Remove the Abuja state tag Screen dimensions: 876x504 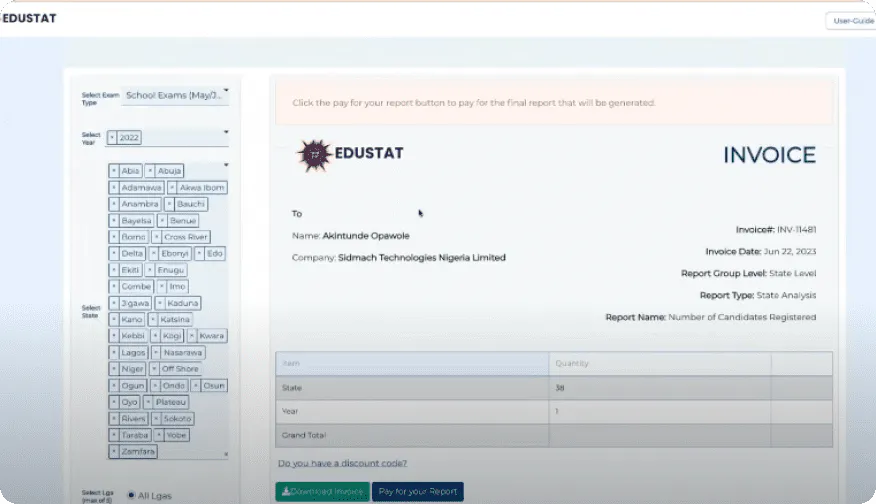150,171
